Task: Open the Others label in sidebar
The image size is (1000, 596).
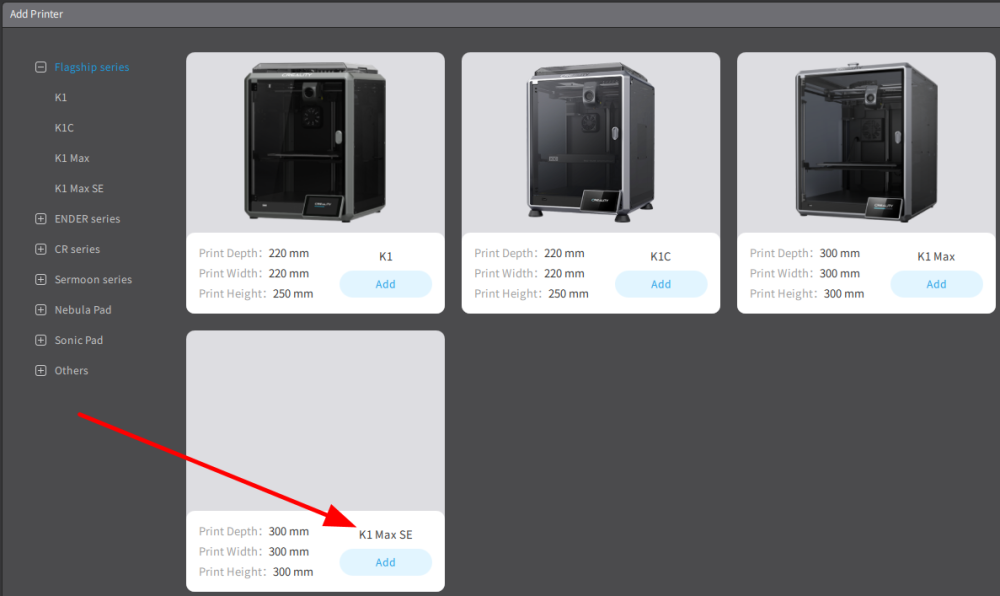Action: tap(71, 370)
